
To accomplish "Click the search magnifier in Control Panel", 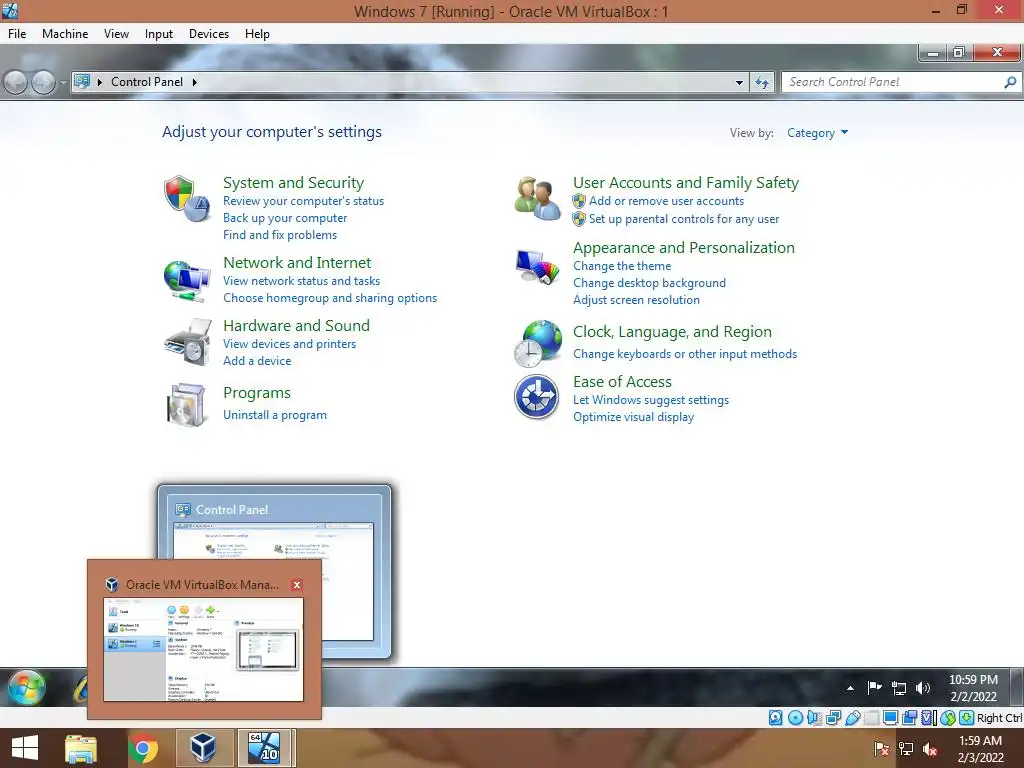I will 1010,82.
